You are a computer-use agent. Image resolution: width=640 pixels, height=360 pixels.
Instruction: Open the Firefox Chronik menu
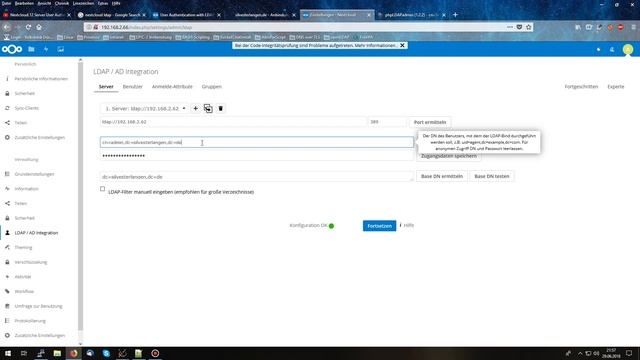(x=62, y=3)
